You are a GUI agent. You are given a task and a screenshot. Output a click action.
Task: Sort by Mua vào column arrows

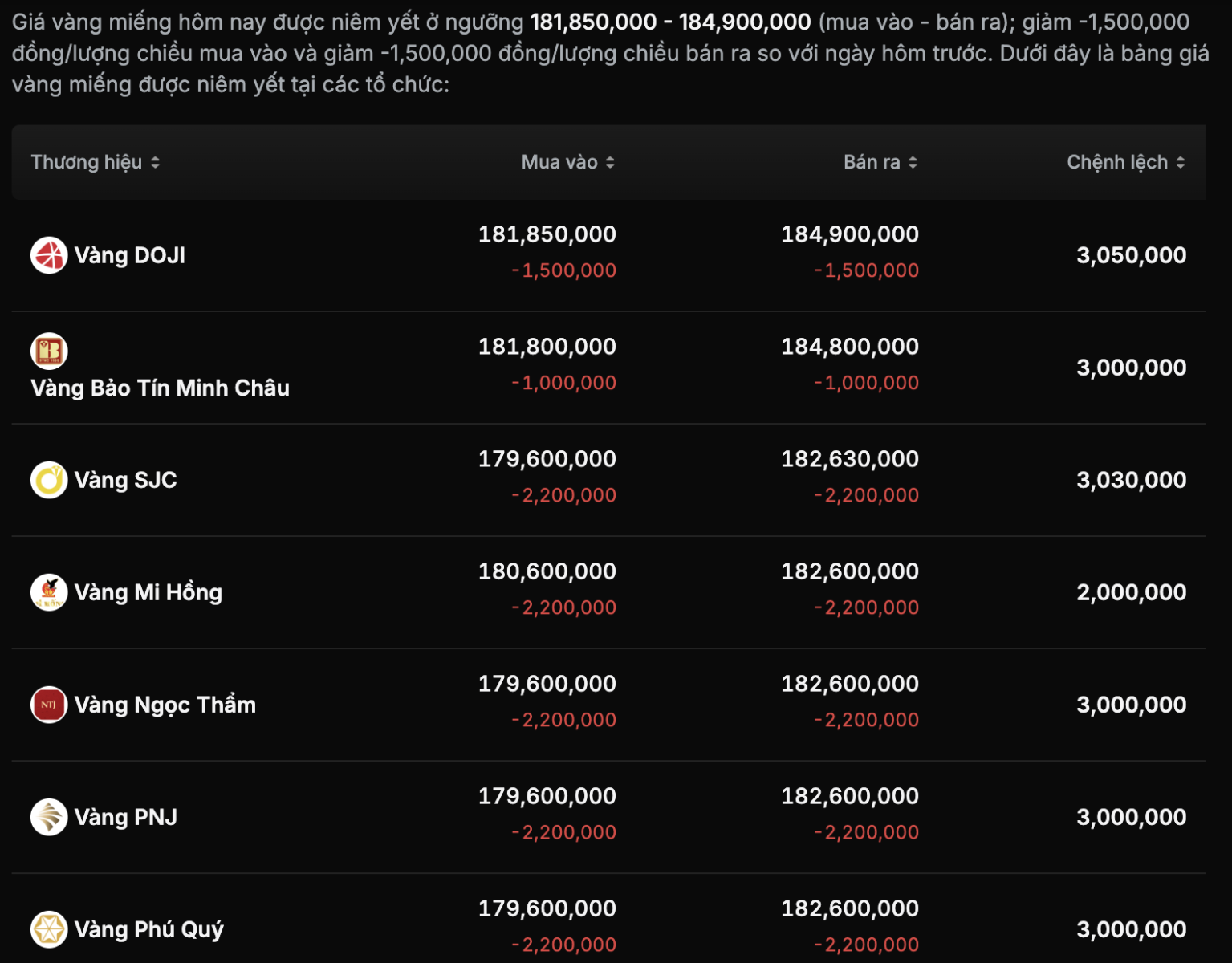point(610,162)
